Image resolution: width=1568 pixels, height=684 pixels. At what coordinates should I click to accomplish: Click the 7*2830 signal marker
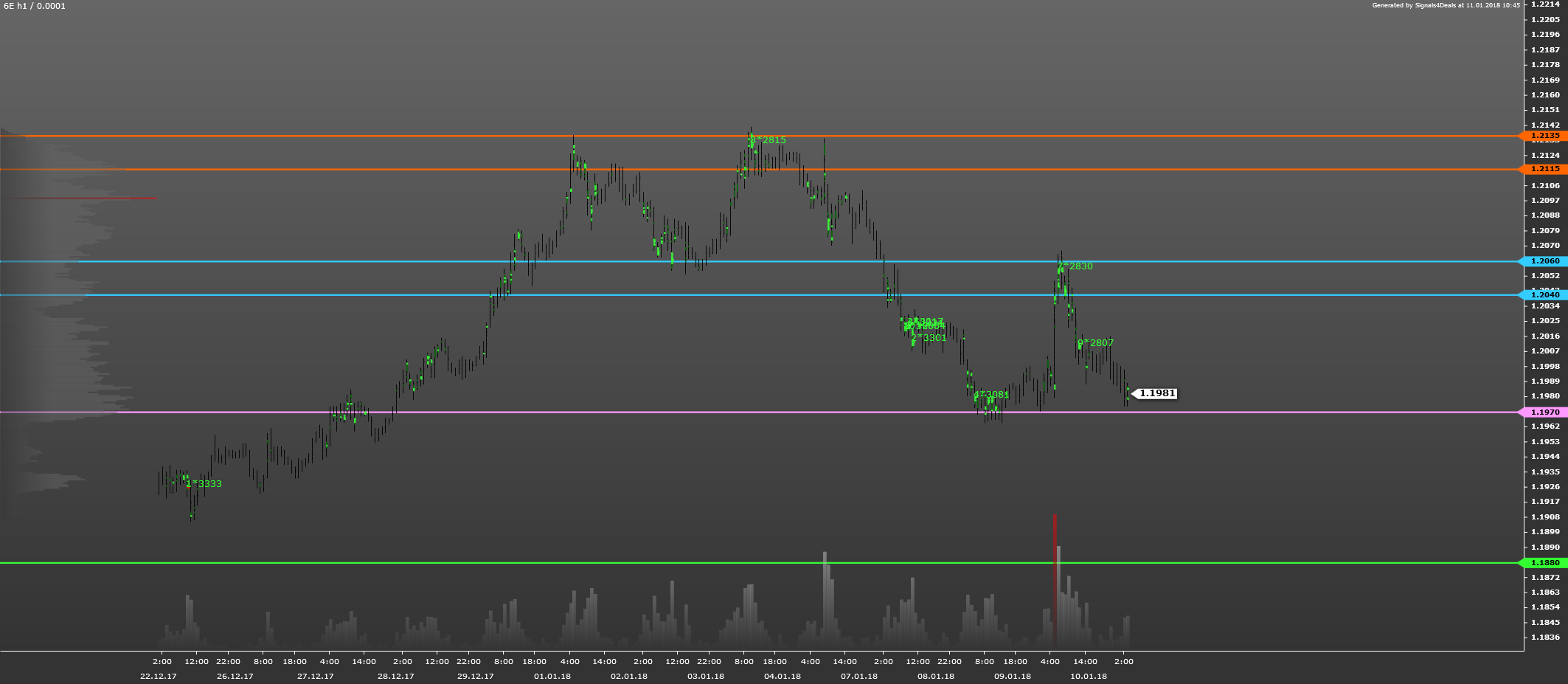(1075, 266)
